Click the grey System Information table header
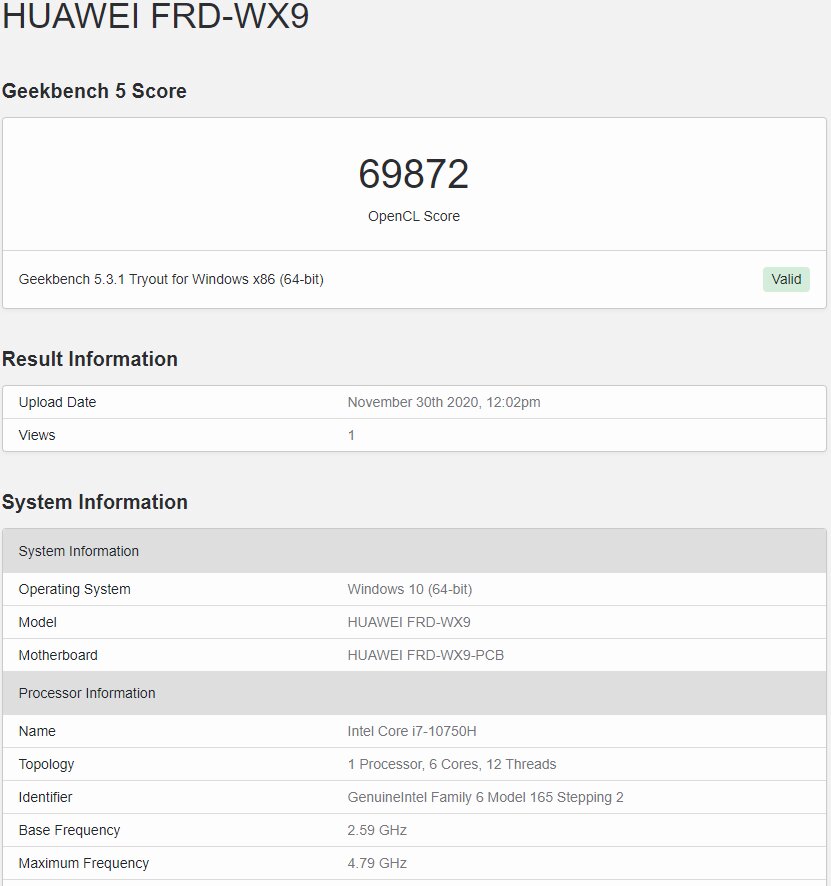The width and height of the screenshot is (831, 886). tap(414, 551)
